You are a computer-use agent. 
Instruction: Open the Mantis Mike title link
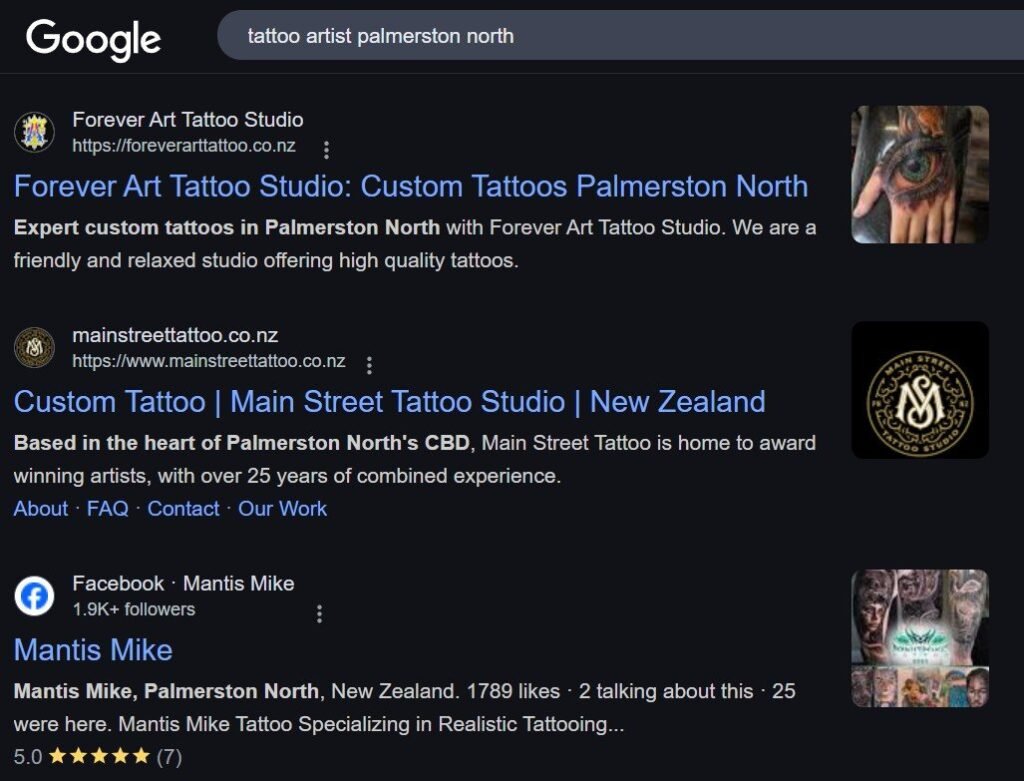(x=93, y=650)
